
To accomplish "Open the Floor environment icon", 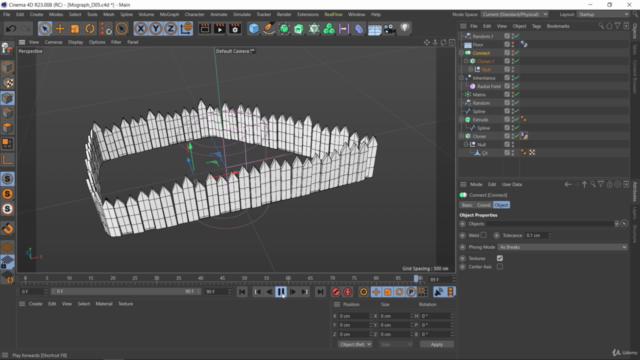I will 374,29.
